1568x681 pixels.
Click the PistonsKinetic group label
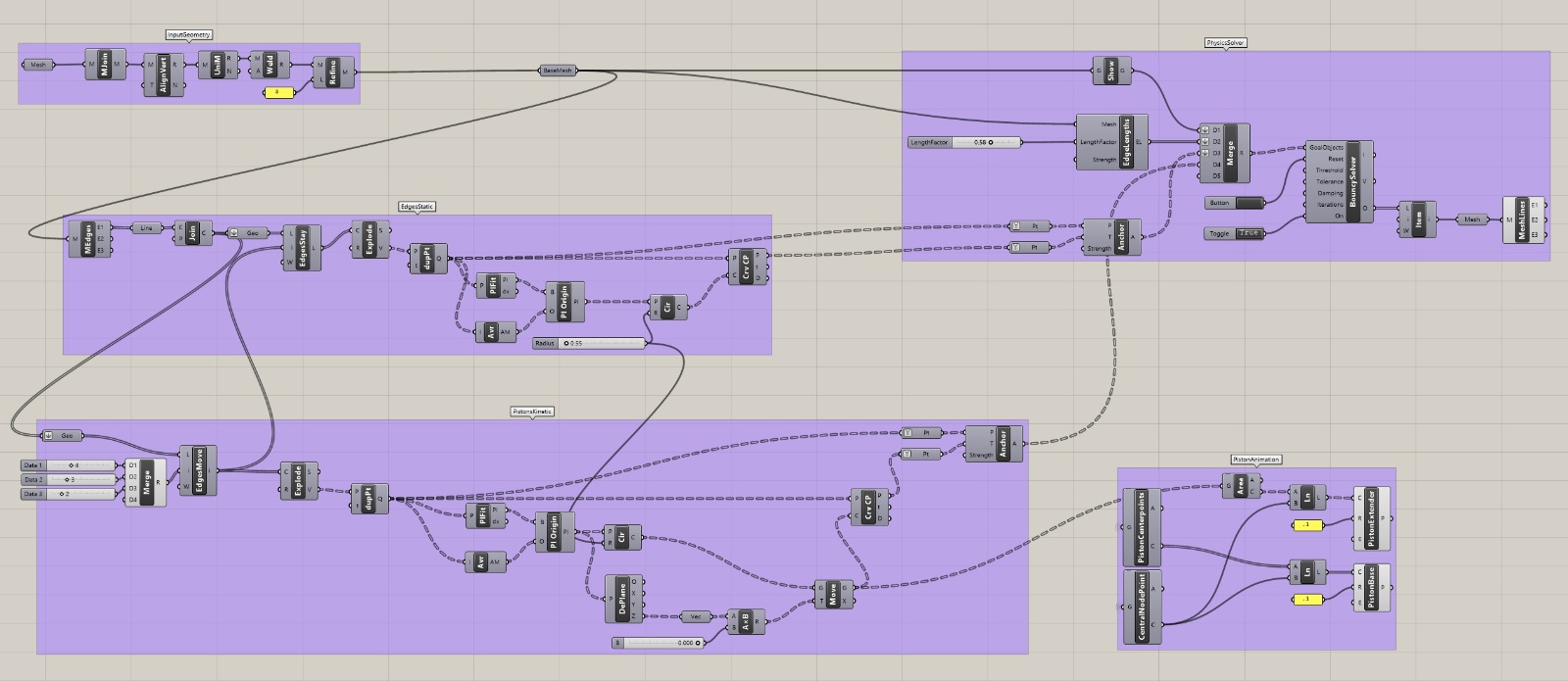[x=532, y=412]
